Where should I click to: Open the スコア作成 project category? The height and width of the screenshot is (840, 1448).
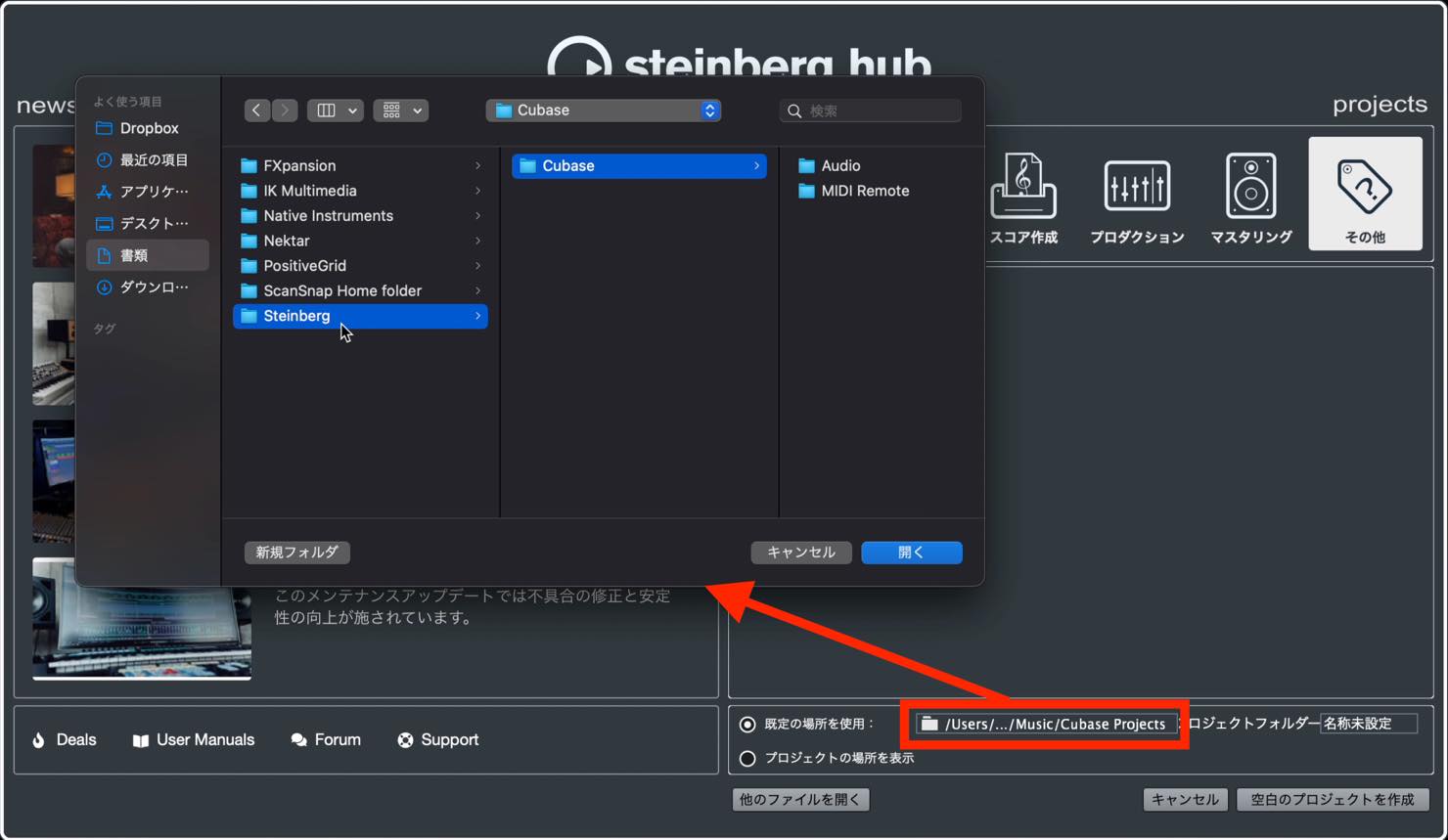coord(1023,197)
